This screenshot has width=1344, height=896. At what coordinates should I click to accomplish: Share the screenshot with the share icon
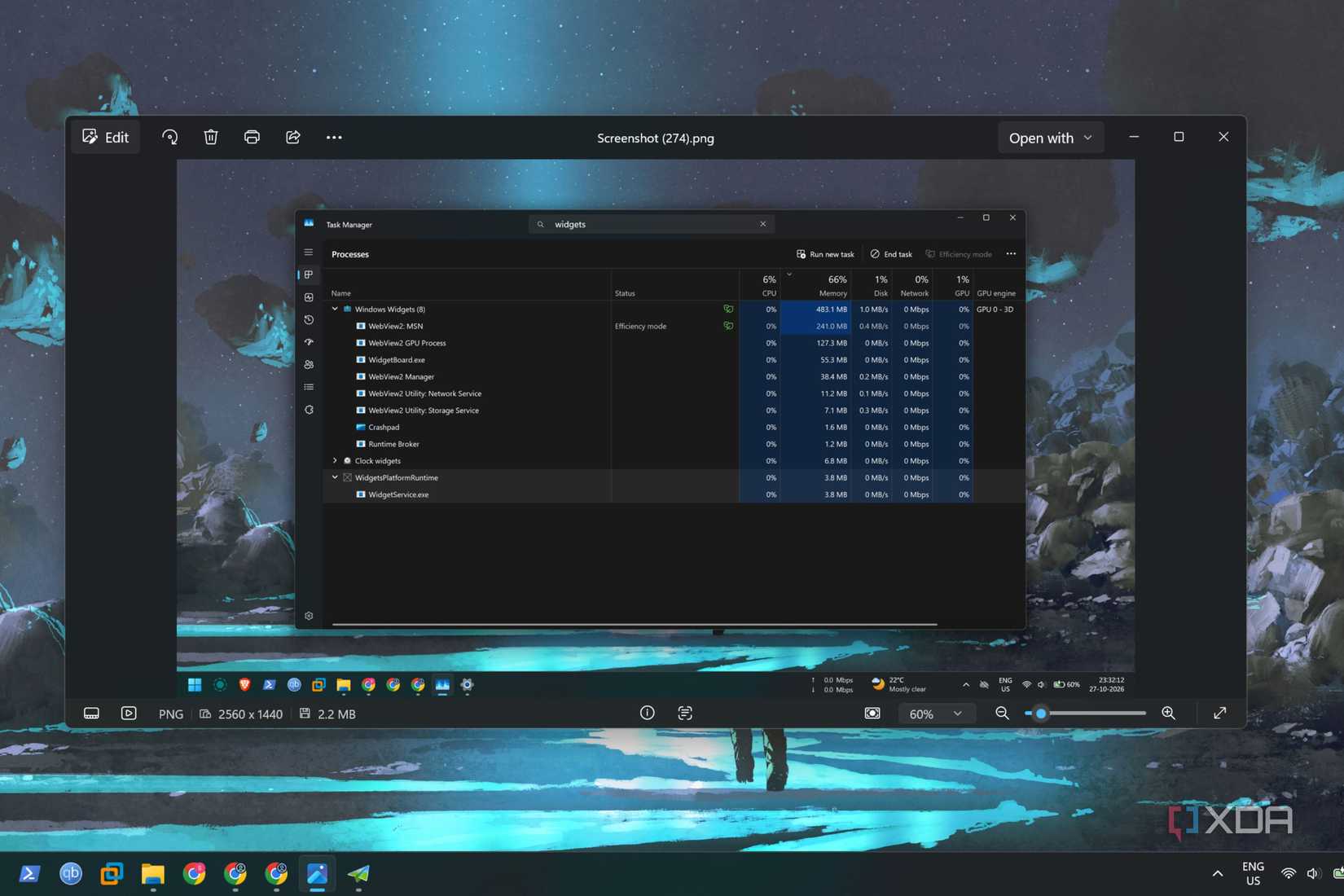click(x=293, y=138)
